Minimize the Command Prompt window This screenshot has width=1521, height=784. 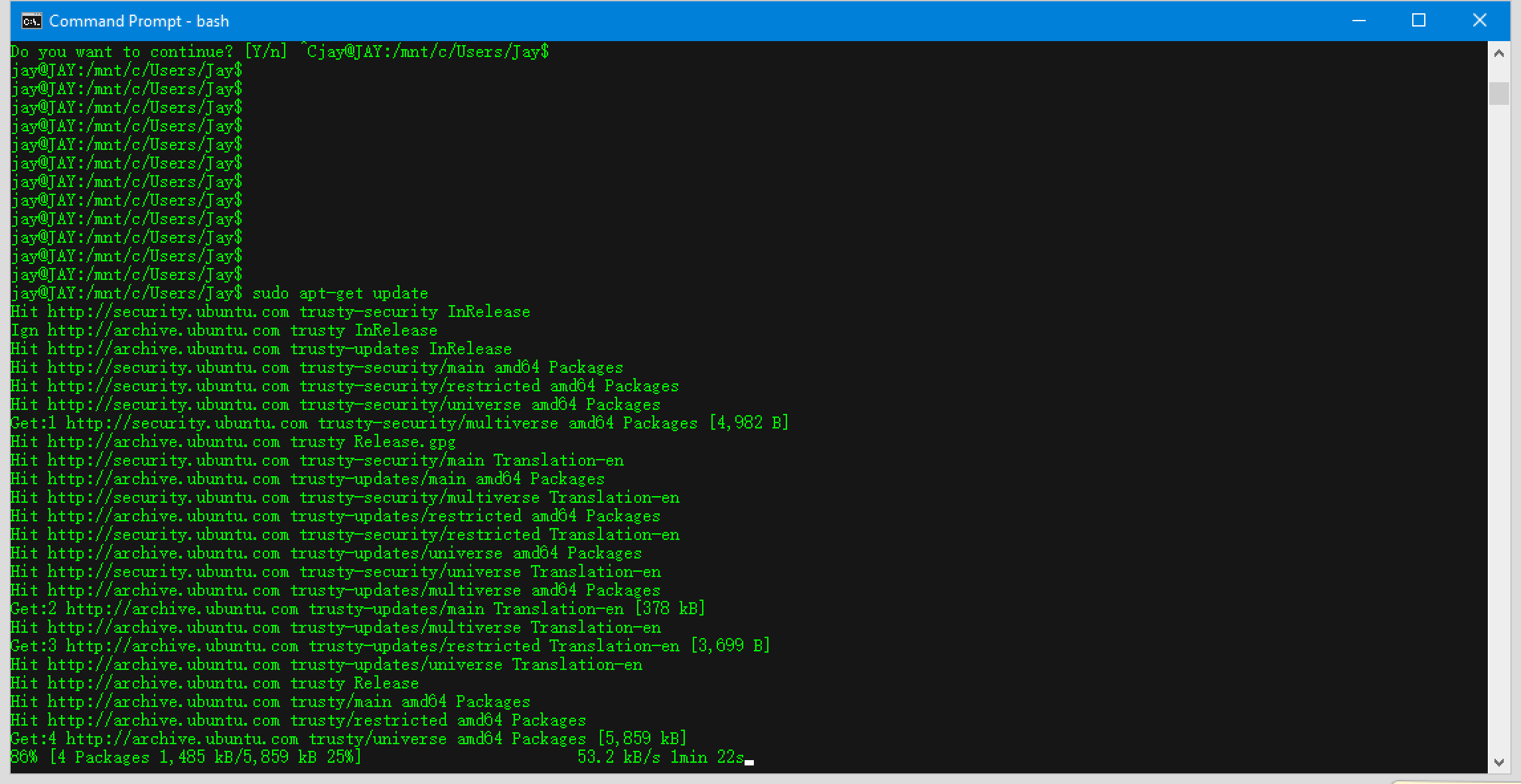(x=1358, y=21)
